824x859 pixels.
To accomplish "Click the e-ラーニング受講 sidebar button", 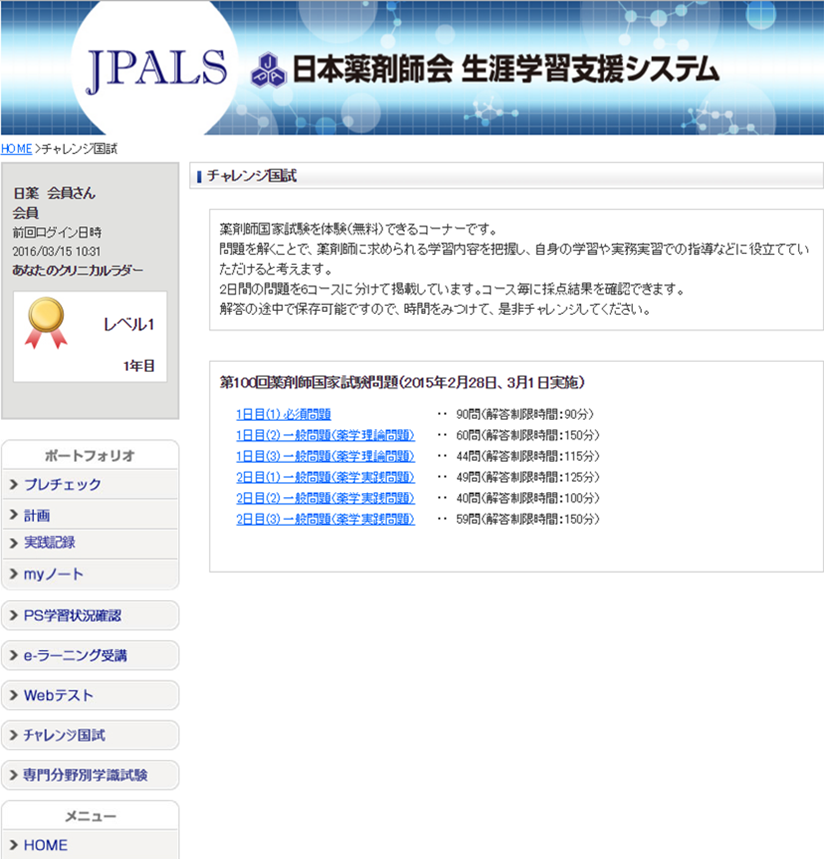I will tap(75, 656).
